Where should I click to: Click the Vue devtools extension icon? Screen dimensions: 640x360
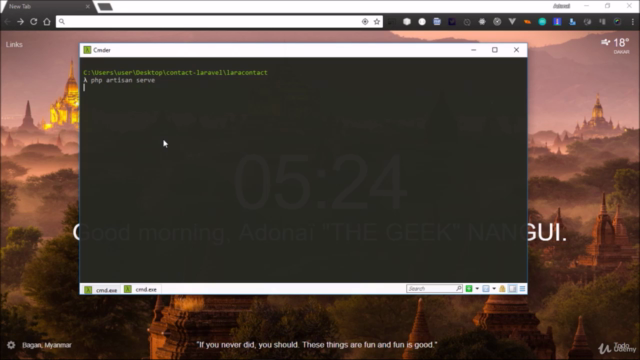pos(512,22)
